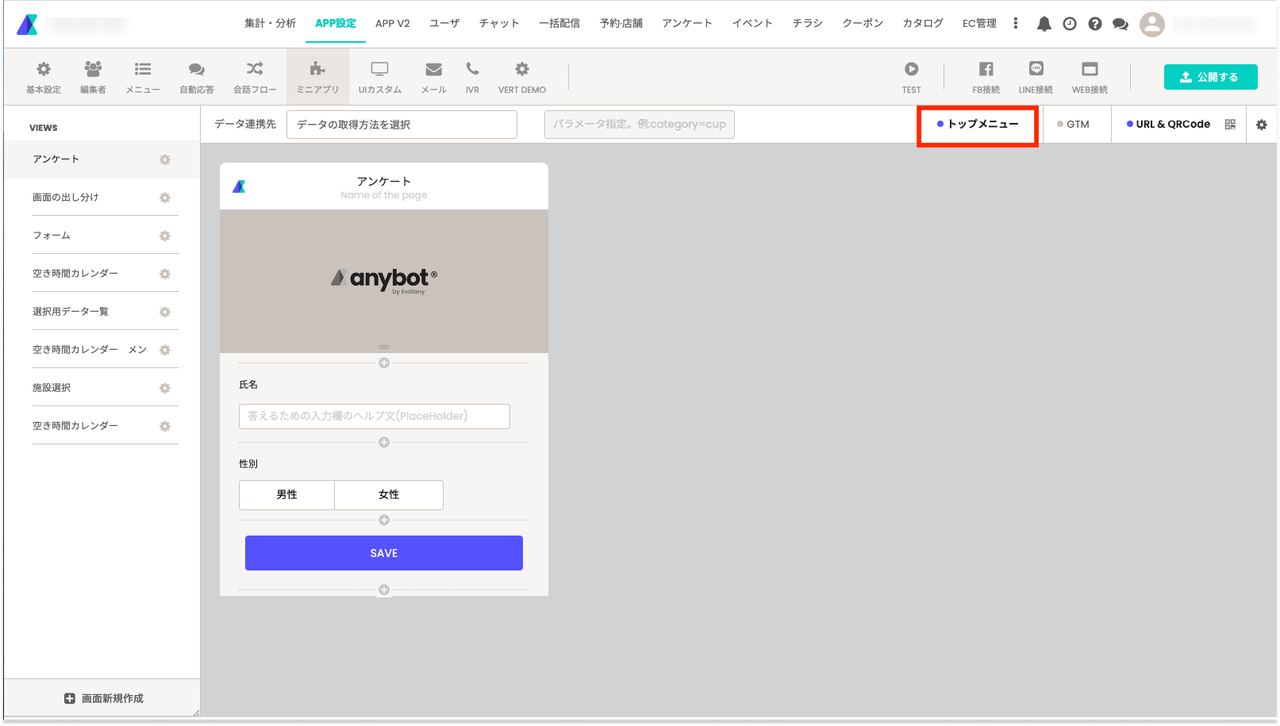Open WEB接続 window icon
1280x726 pixels.
(x=1090, y=69)
